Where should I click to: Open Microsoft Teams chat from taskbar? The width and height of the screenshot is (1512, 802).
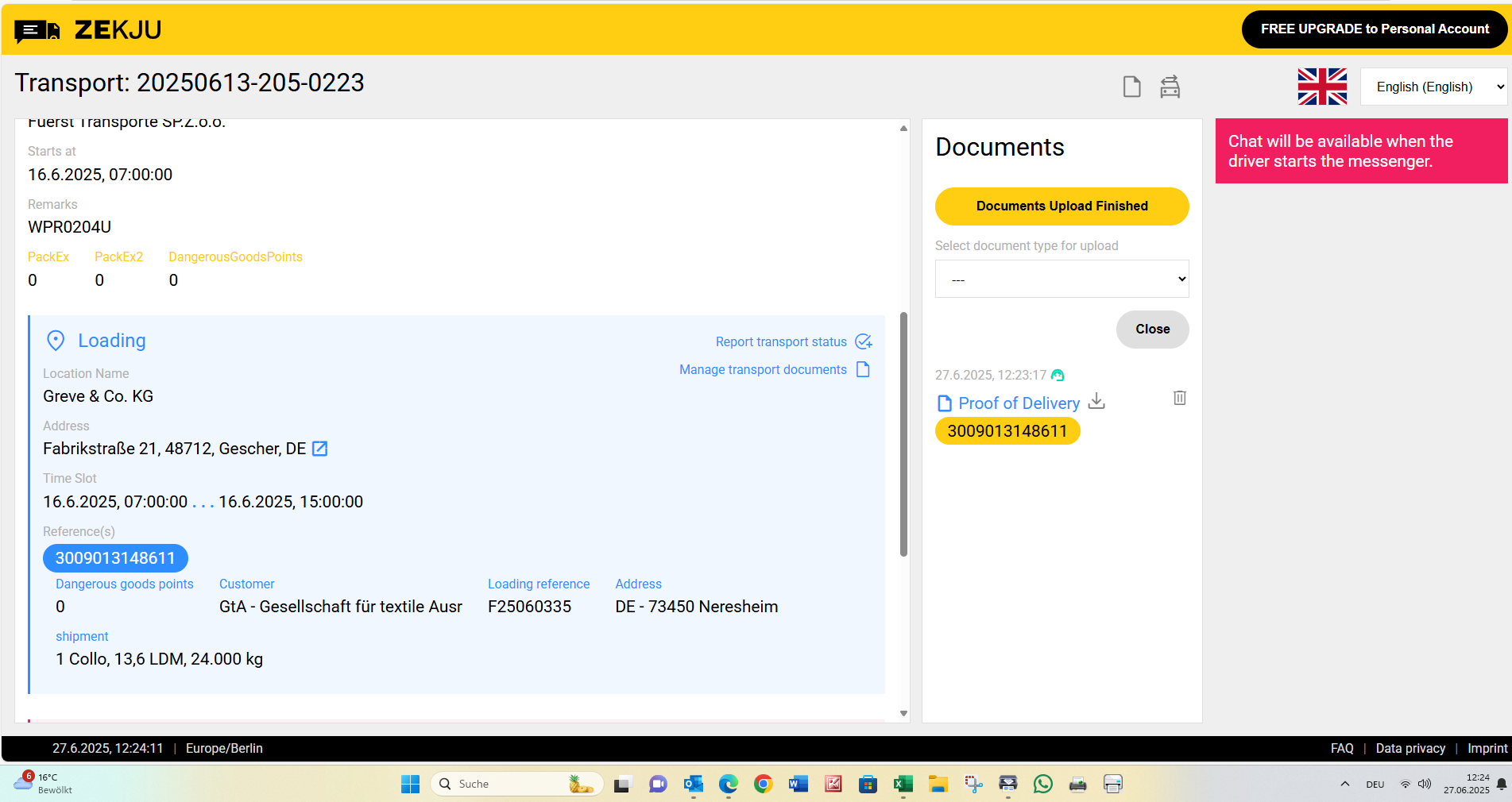(658, 785)
